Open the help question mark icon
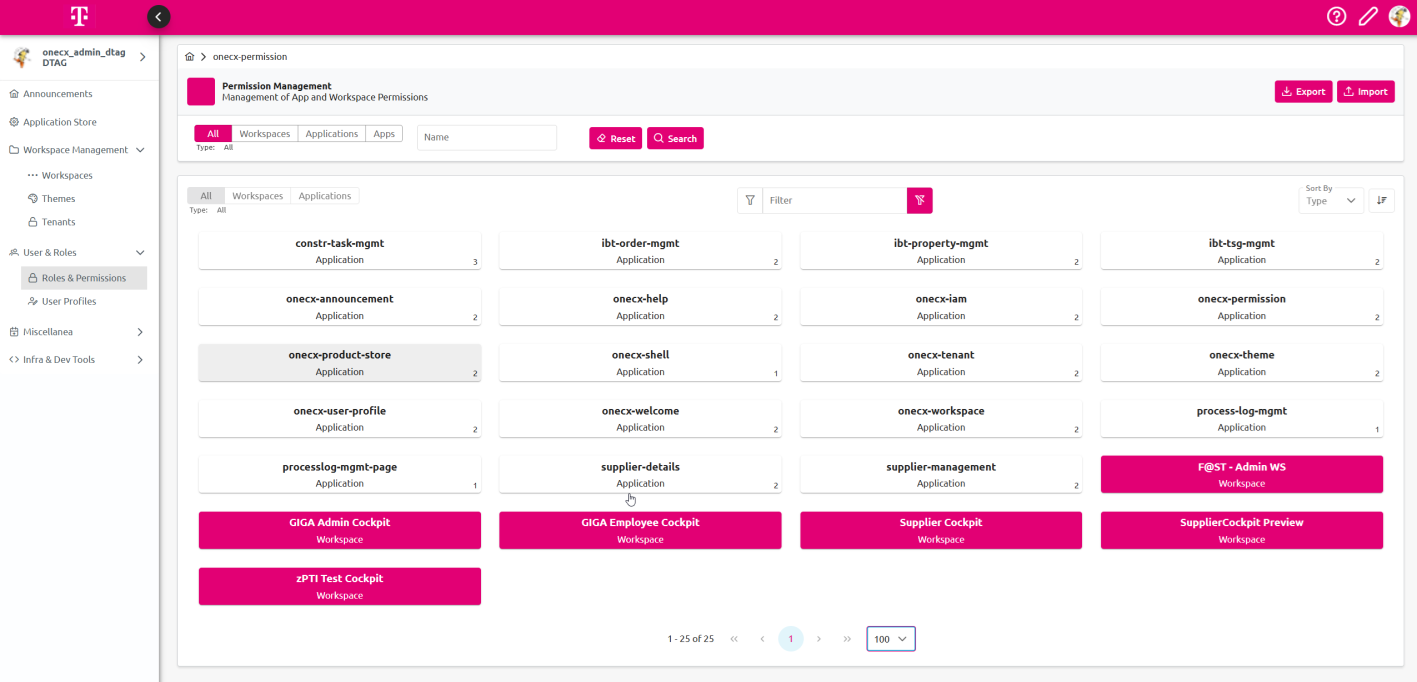Image resolution: width=1417 pixels, height=682 pixels. [1336, 16]
